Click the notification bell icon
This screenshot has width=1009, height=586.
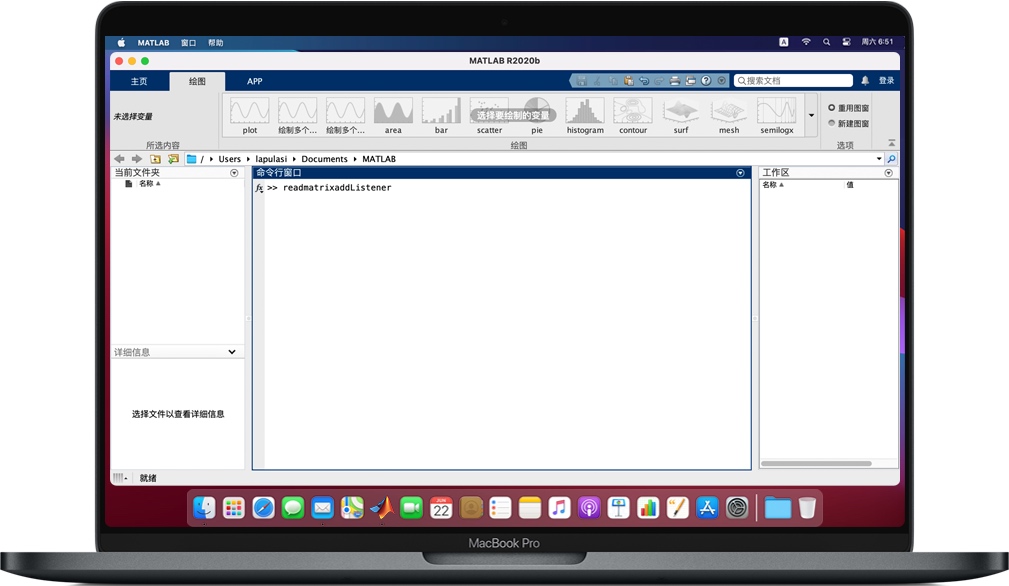tap(863, 80)
